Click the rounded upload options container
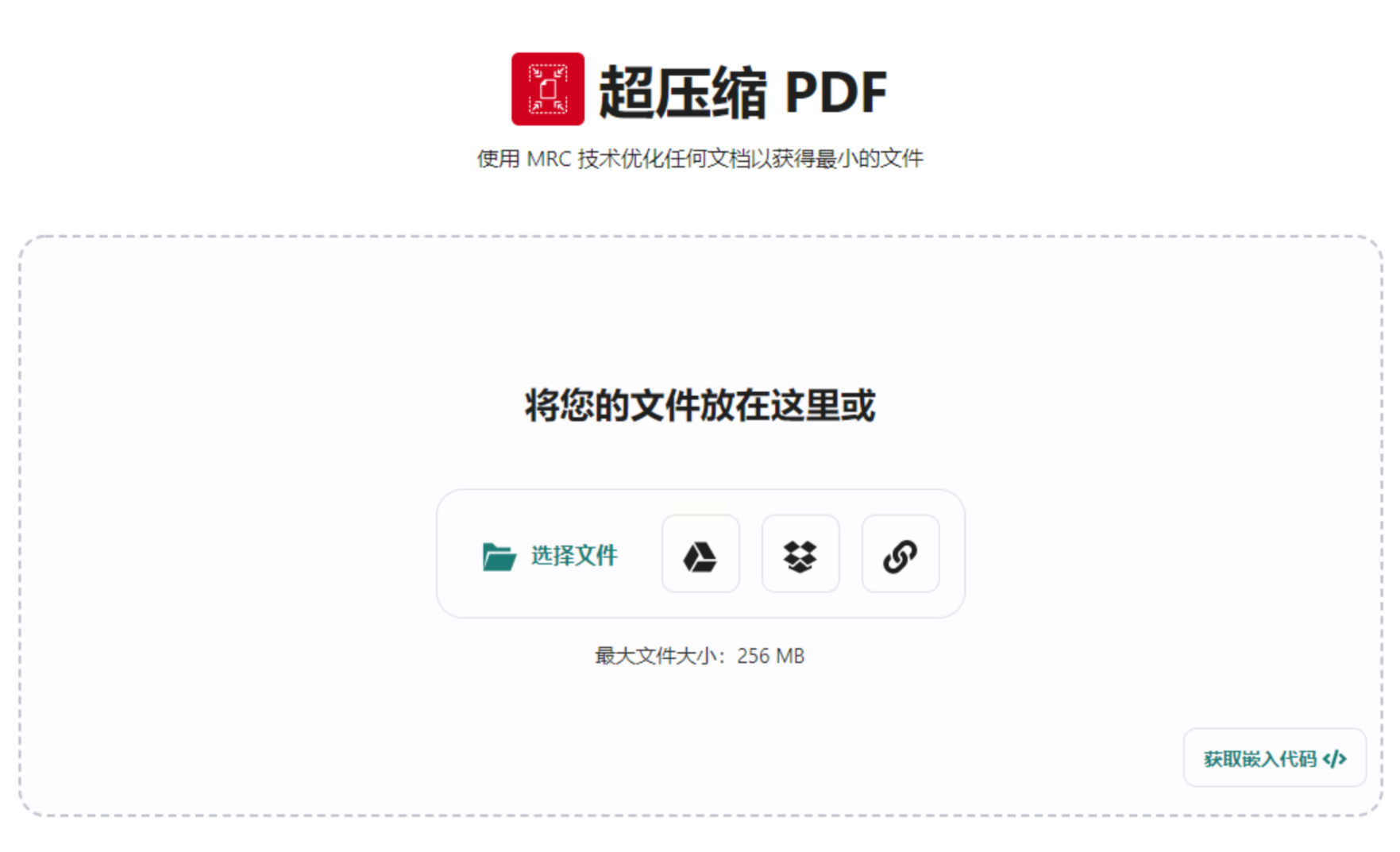The height and width of the screenshot is (852, 1400). click(700, 553)
